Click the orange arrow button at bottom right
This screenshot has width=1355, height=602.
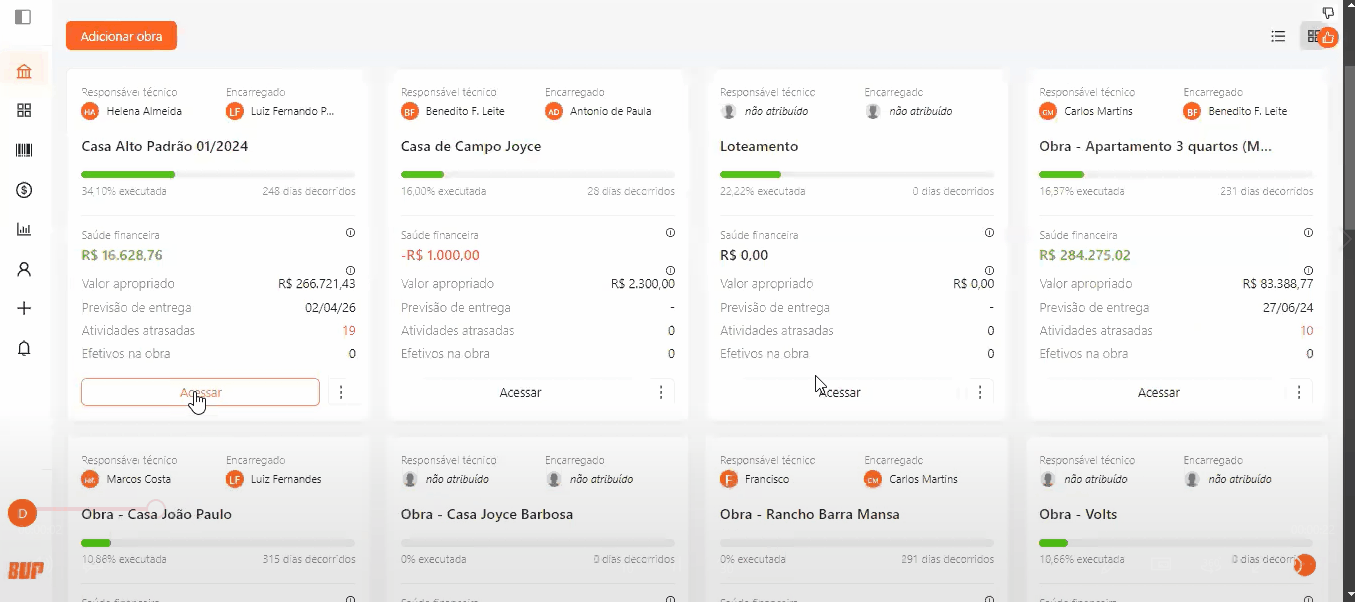(x=1304, y=565)
